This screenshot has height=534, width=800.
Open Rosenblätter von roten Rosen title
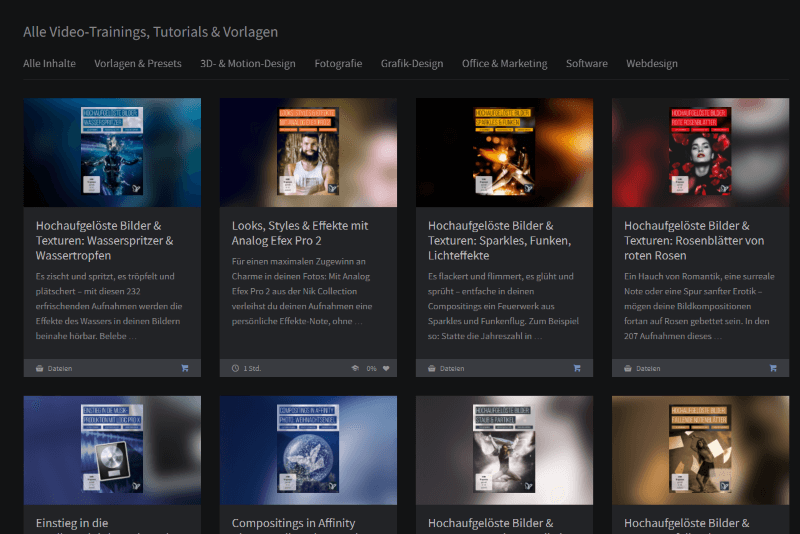click(x=694, y=241)
